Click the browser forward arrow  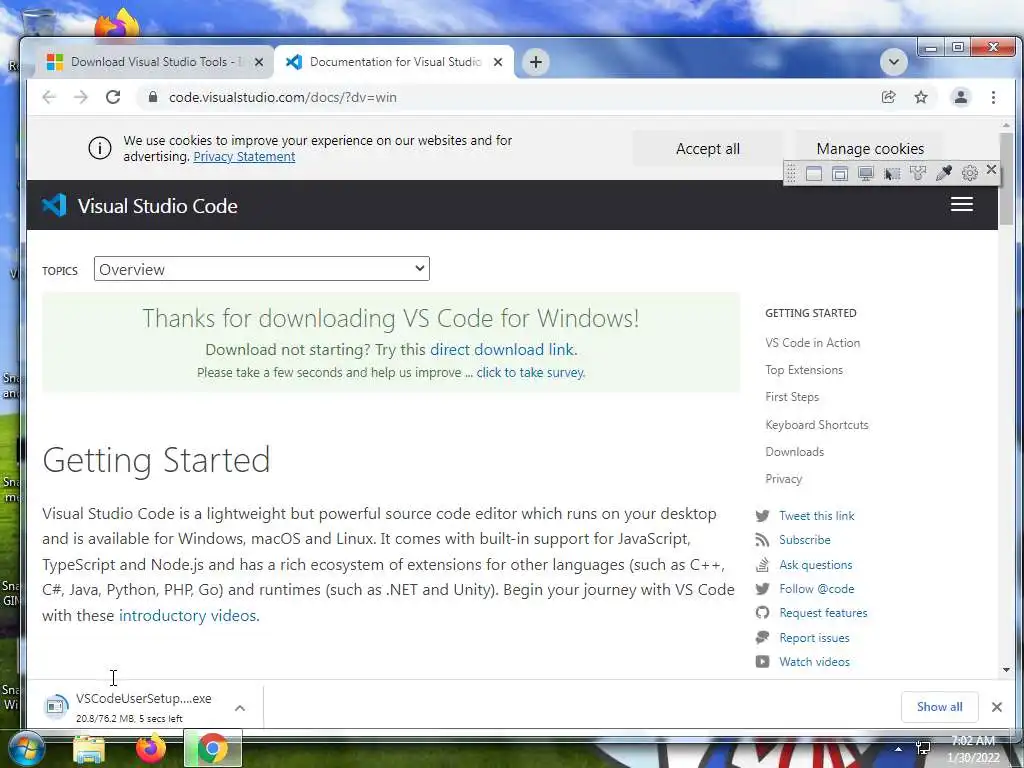click(x=80, y=97)
